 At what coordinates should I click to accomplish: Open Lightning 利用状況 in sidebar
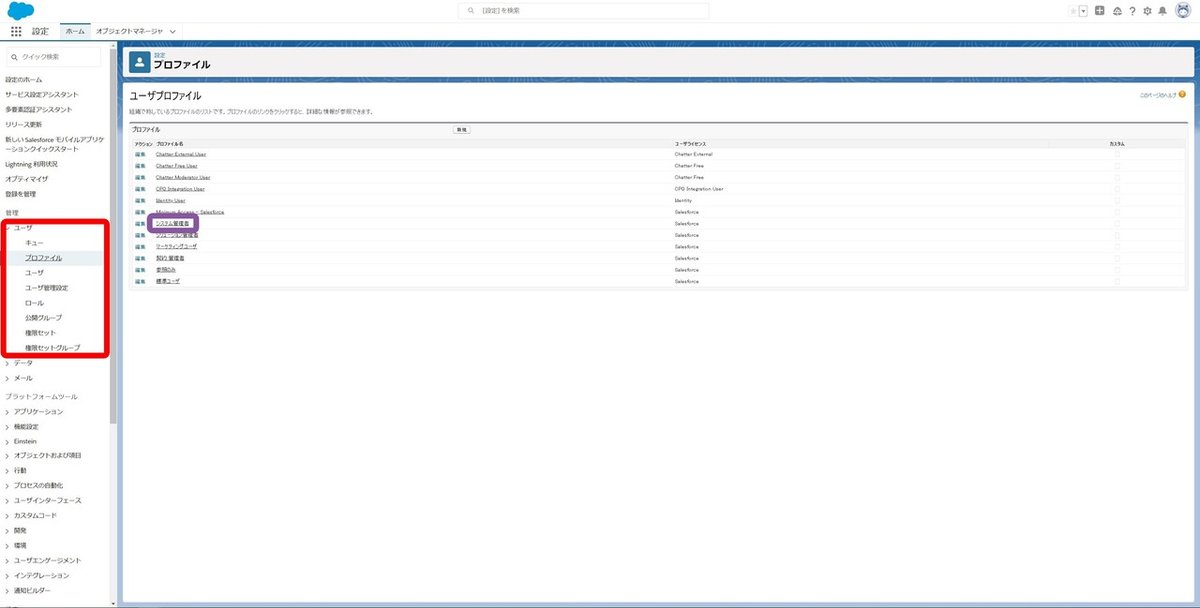[x=31, y=163]
